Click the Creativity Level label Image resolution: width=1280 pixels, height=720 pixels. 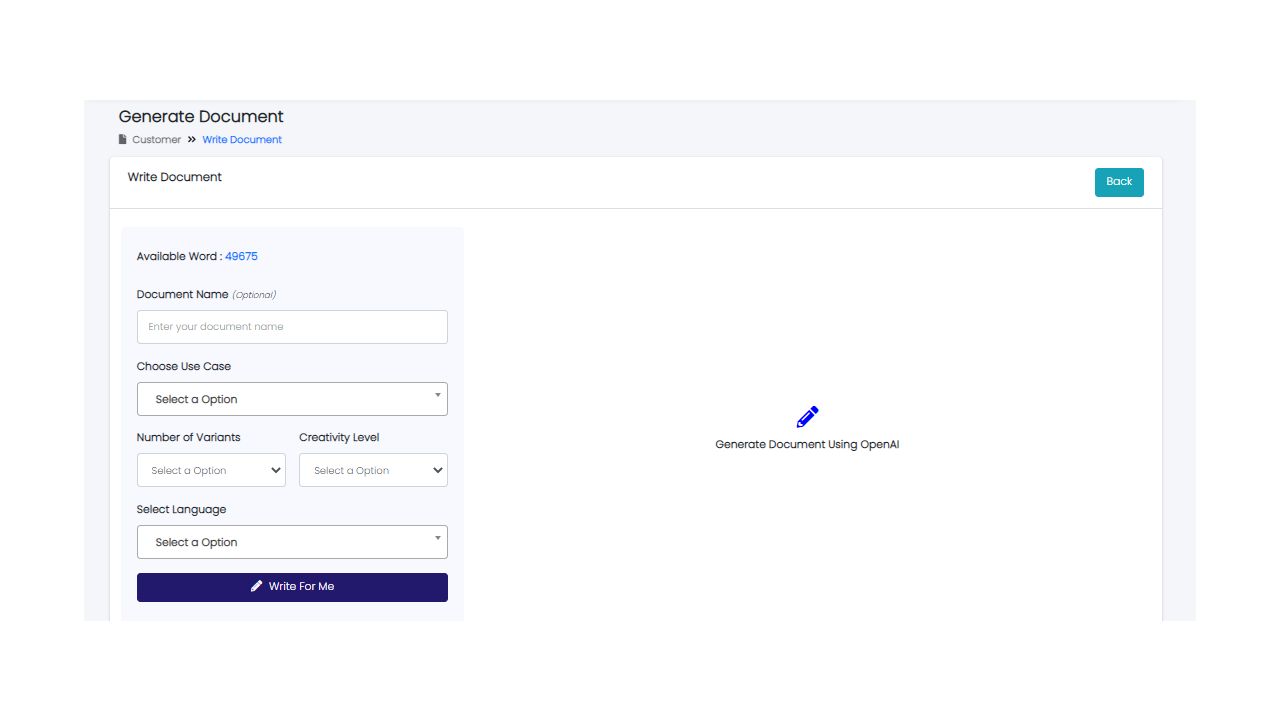pos(339,437)
